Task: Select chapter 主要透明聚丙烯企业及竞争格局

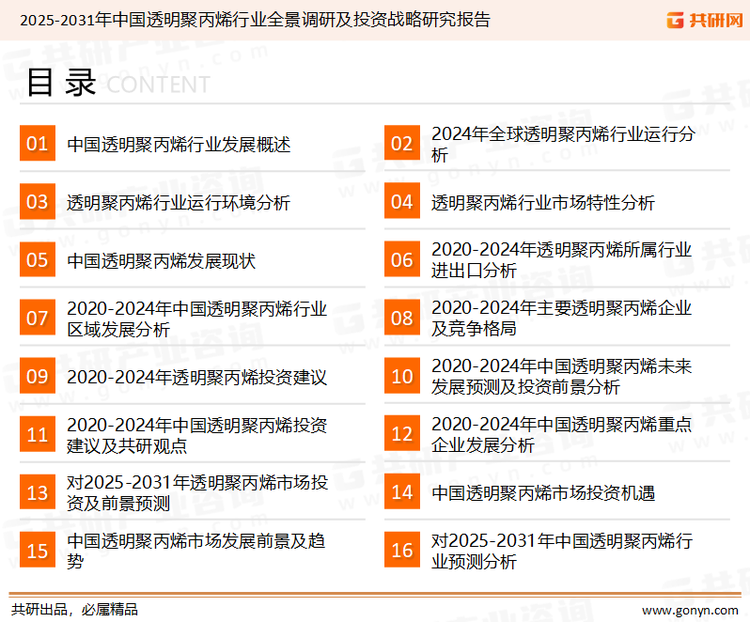Action: tap(562, 318)
